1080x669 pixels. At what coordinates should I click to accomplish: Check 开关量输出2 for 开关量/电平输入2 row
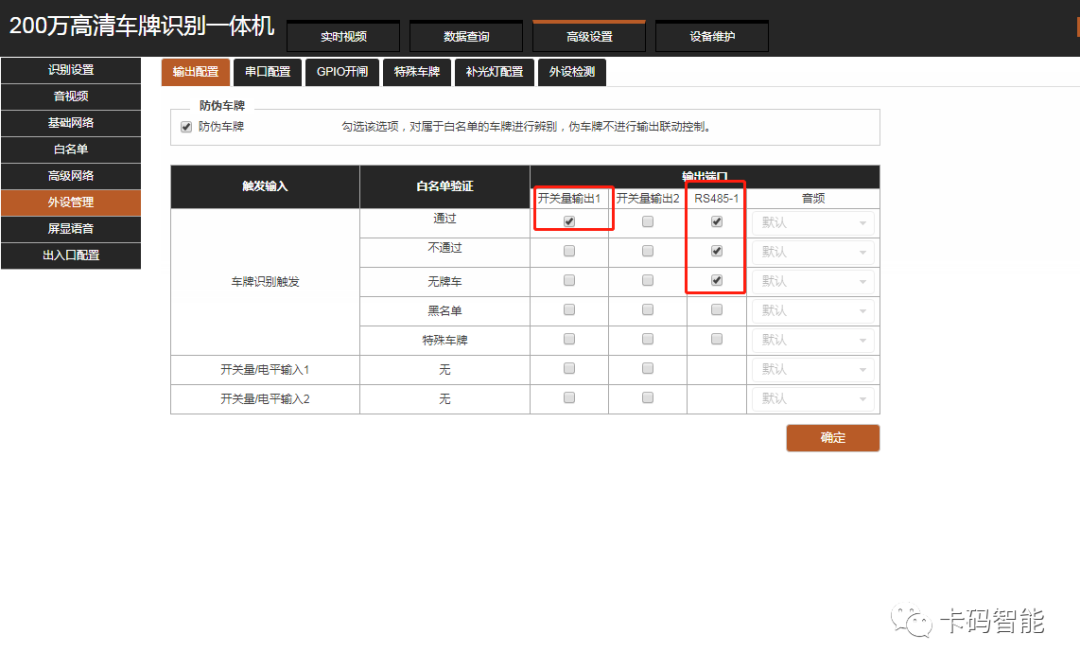coord(647,398)
